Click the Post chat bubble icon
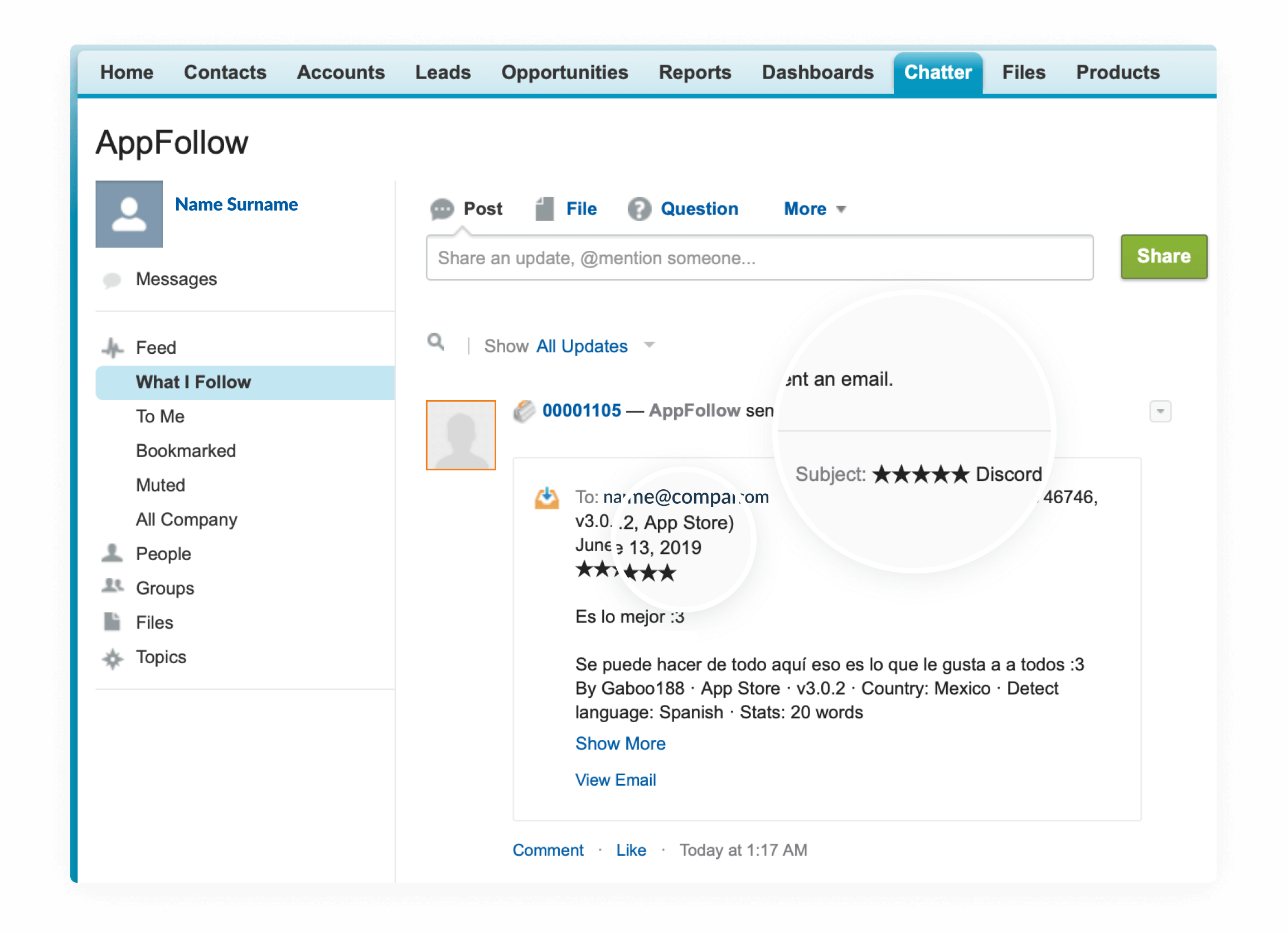This screenshot has width=1288, height=934. click(442, 210)
